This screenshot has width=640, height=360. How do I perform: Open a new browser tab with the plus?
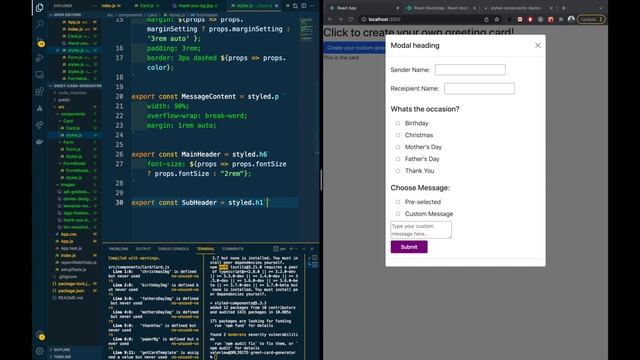[x=564, y=8]
